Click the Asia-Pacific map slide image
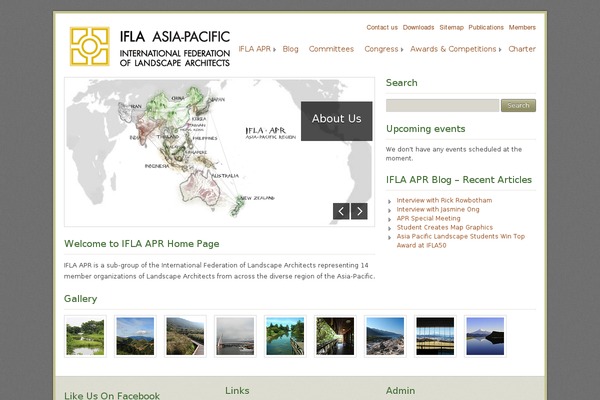Image resolution: width=600 pixels, height=400 pixels. click(x=220, y=152)
